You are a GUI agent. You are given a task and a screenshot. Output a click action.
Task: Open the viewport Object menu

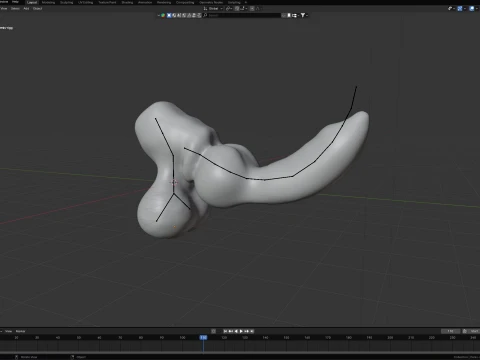point(37,8)
